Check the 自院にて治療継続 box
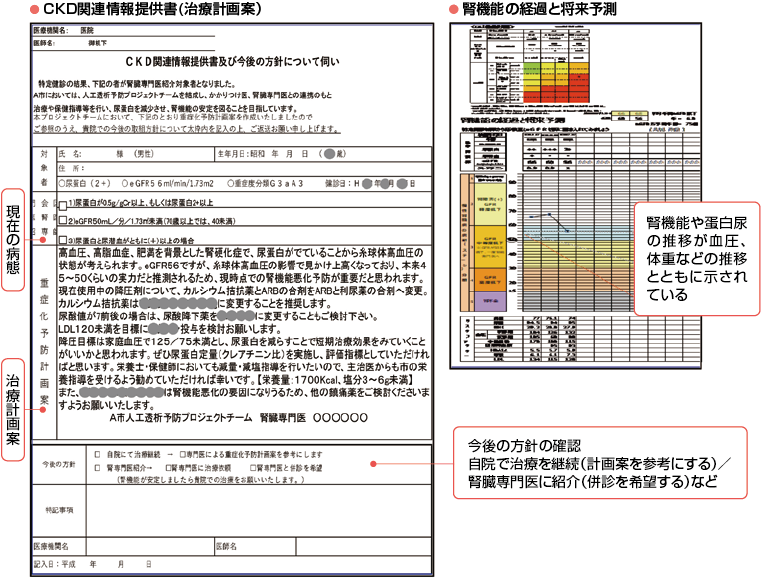 pos(97,454)
